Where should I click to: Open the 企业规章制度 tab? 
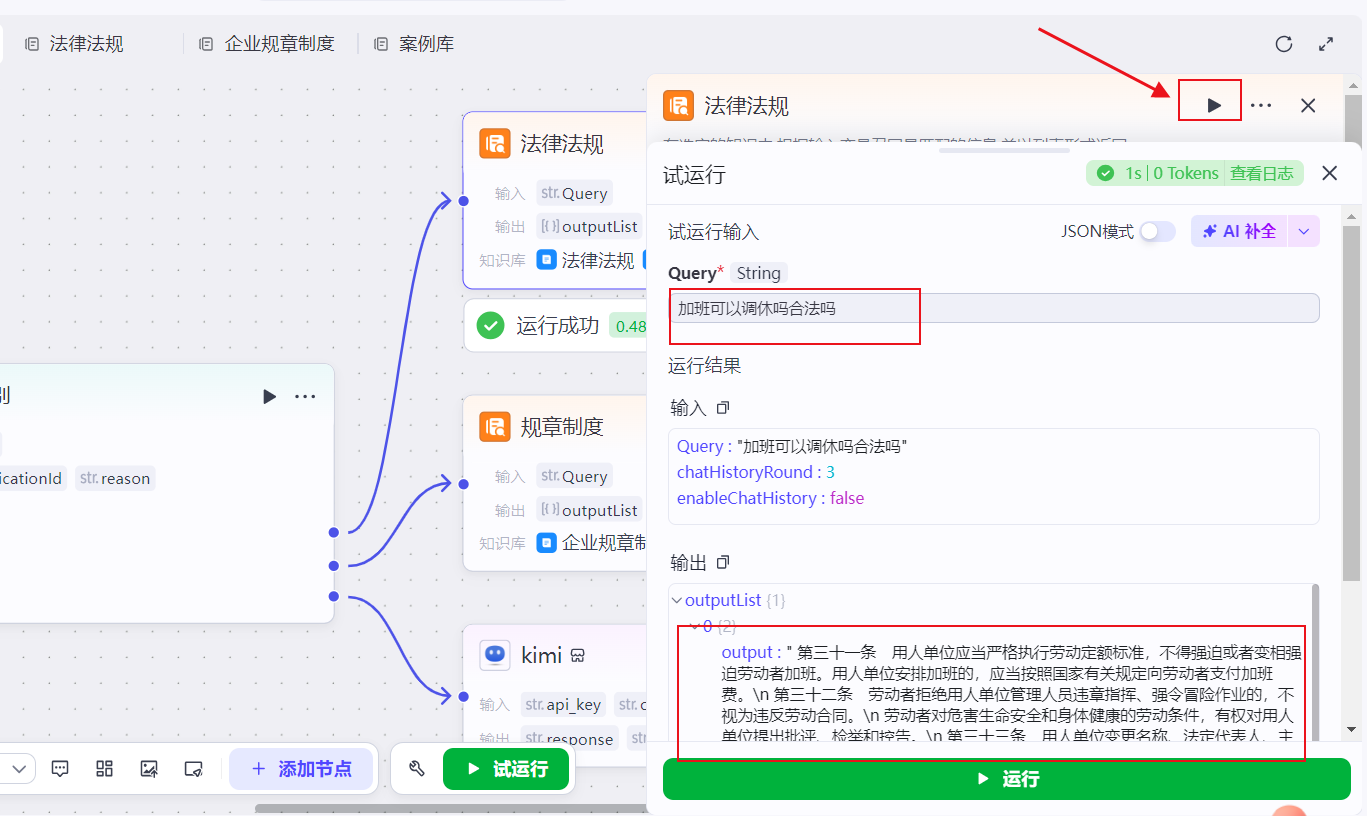267,44
